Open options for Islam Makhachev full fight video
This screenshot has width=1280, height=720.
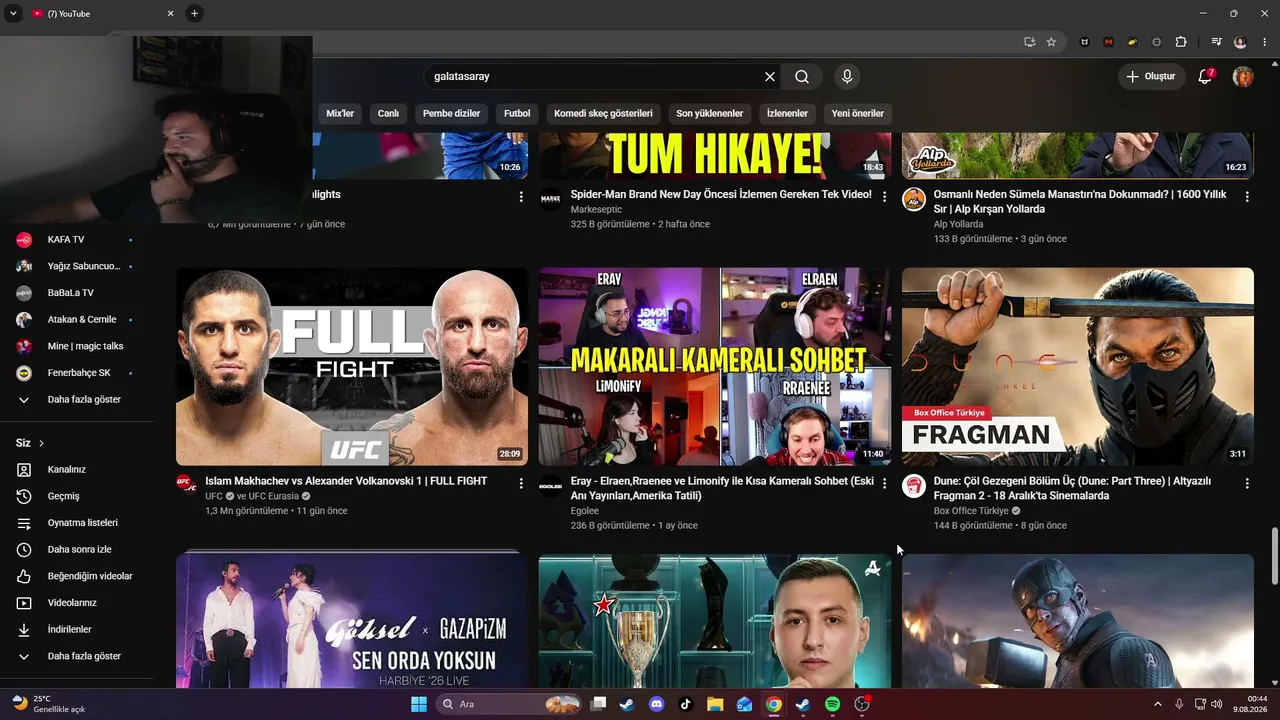point(521,483)
